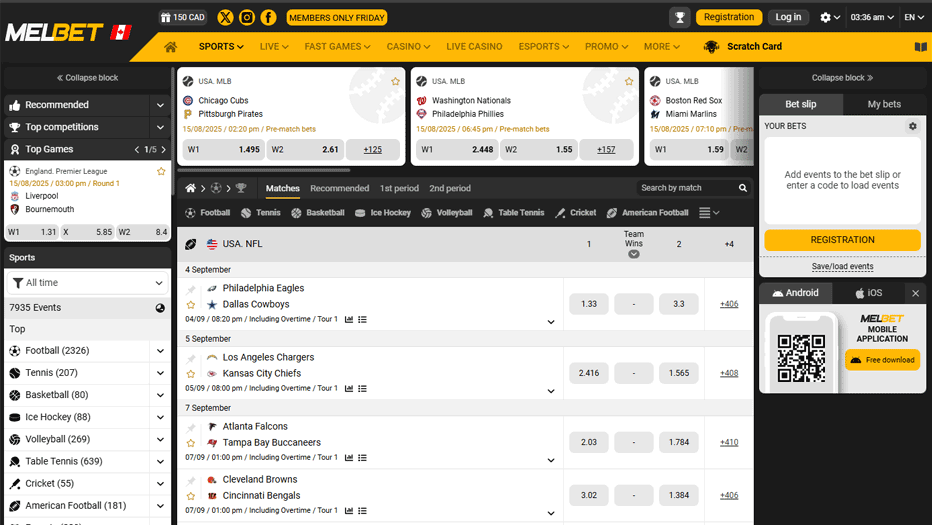This screenshot has height=525, width=932.
Task: Click the bet slip settings gear
Action: (x=912, y=126)
